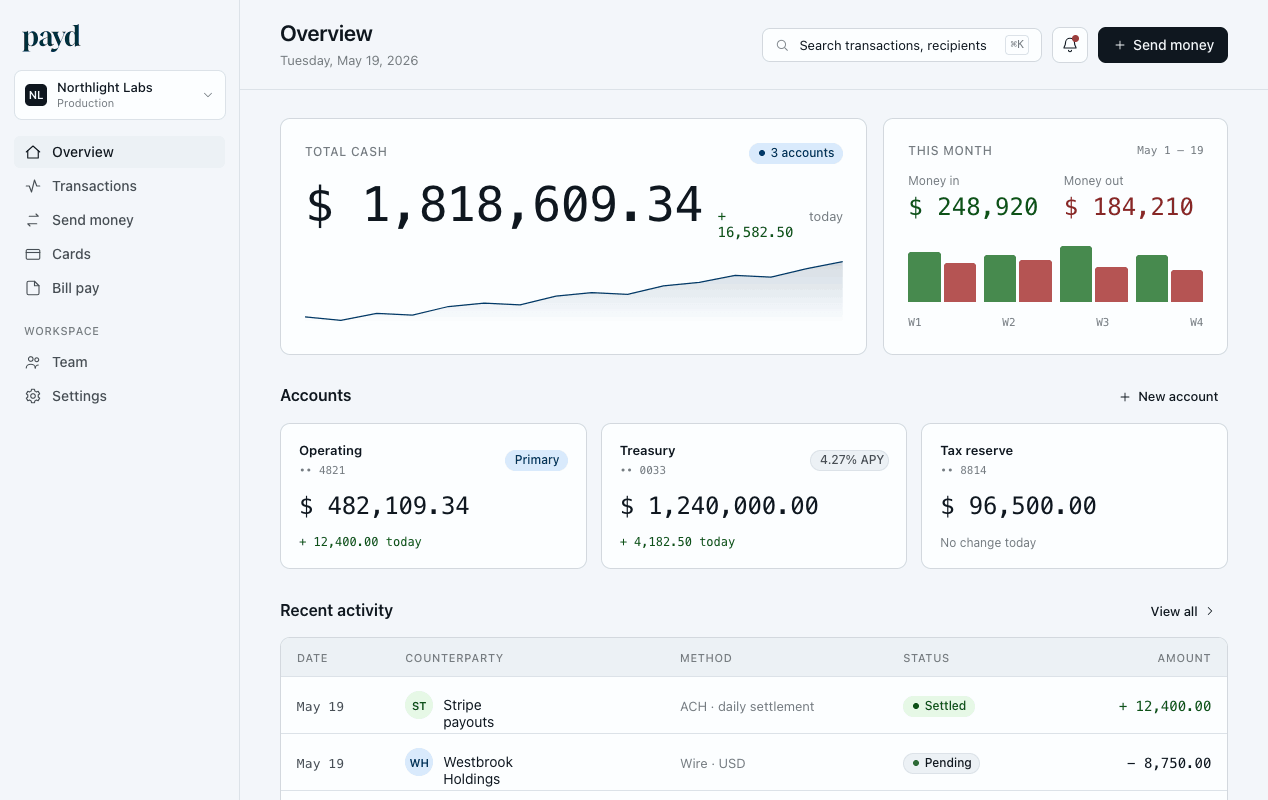Click the METHOD column header
This screenshot has width=1268, height=800.
click(706, 658)
